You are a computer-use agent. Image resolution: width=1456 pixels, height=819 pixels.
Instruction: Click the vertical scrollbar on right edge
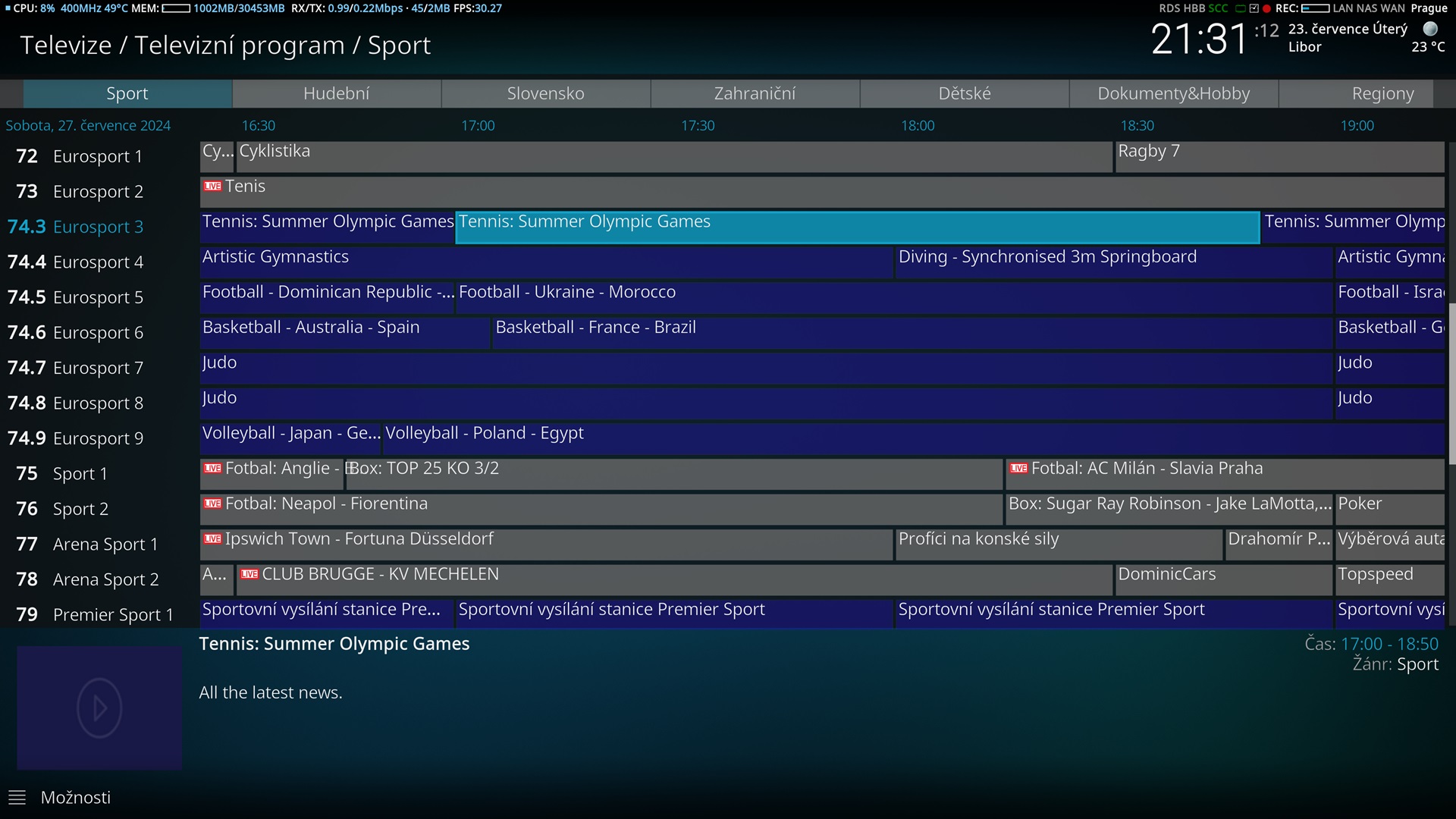coord(1451,379)
